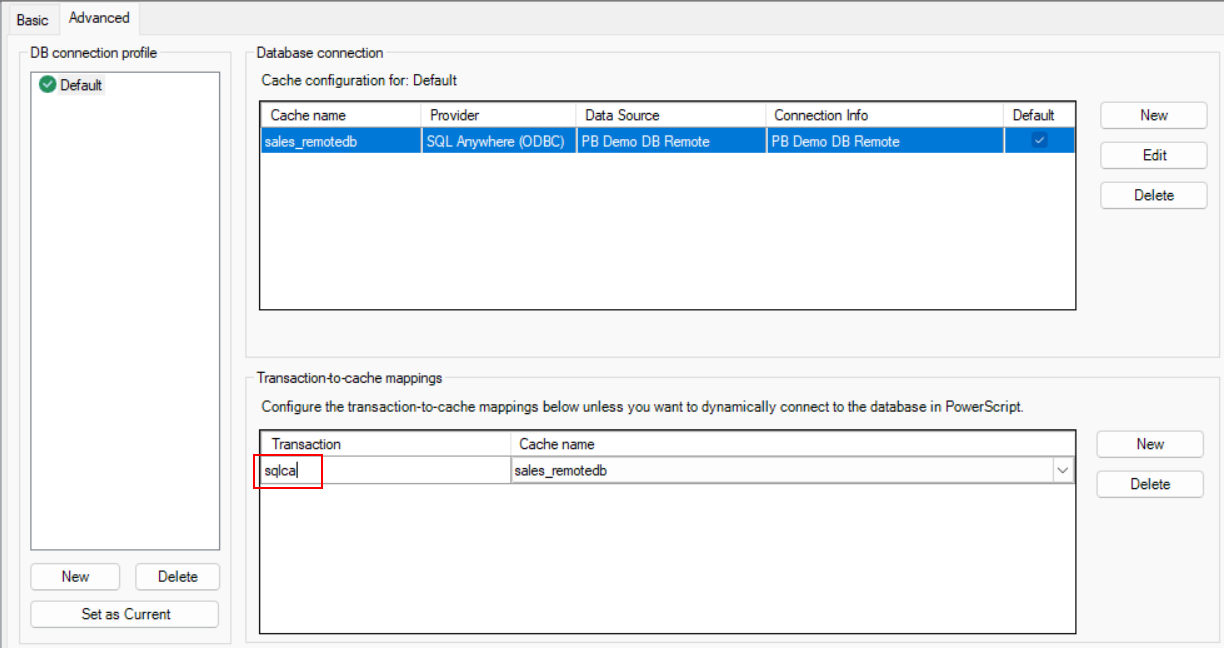Click the sqlca Transaction input field
Screen dimensions: 1224x648
coord(385,470)
